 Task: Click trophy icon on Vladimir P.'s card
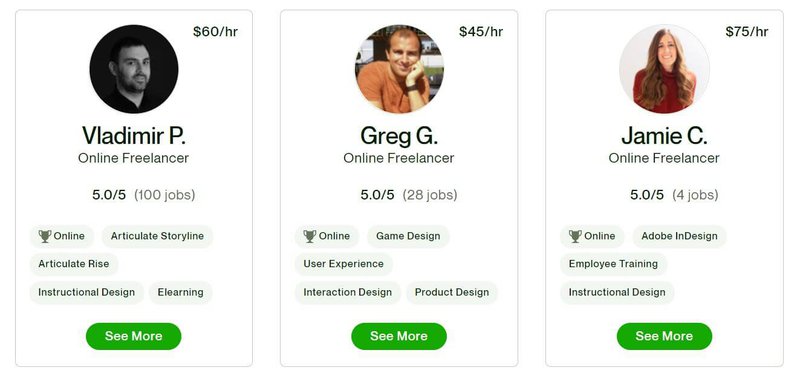coord(45,236)
